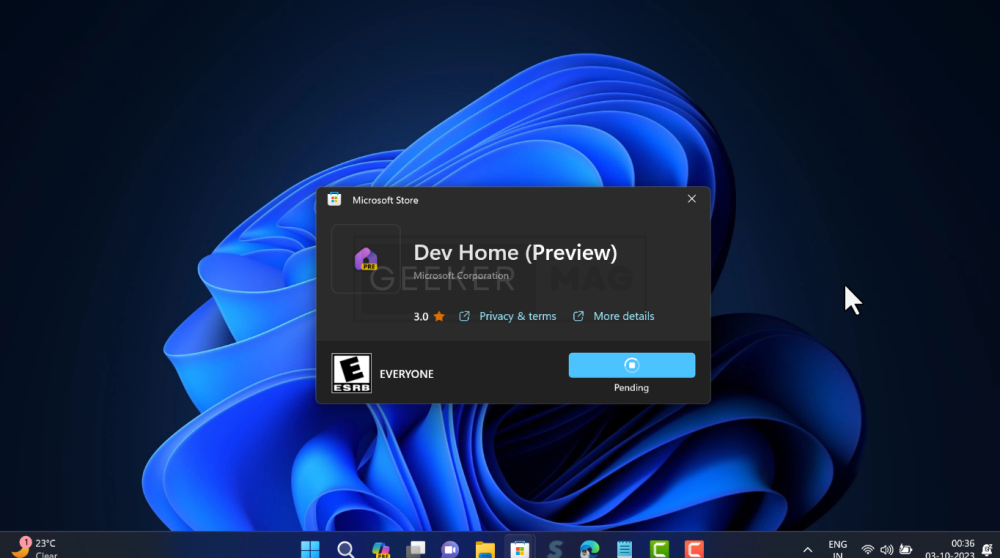Click the ESRB Everyone rating badge

pos(351,373)
